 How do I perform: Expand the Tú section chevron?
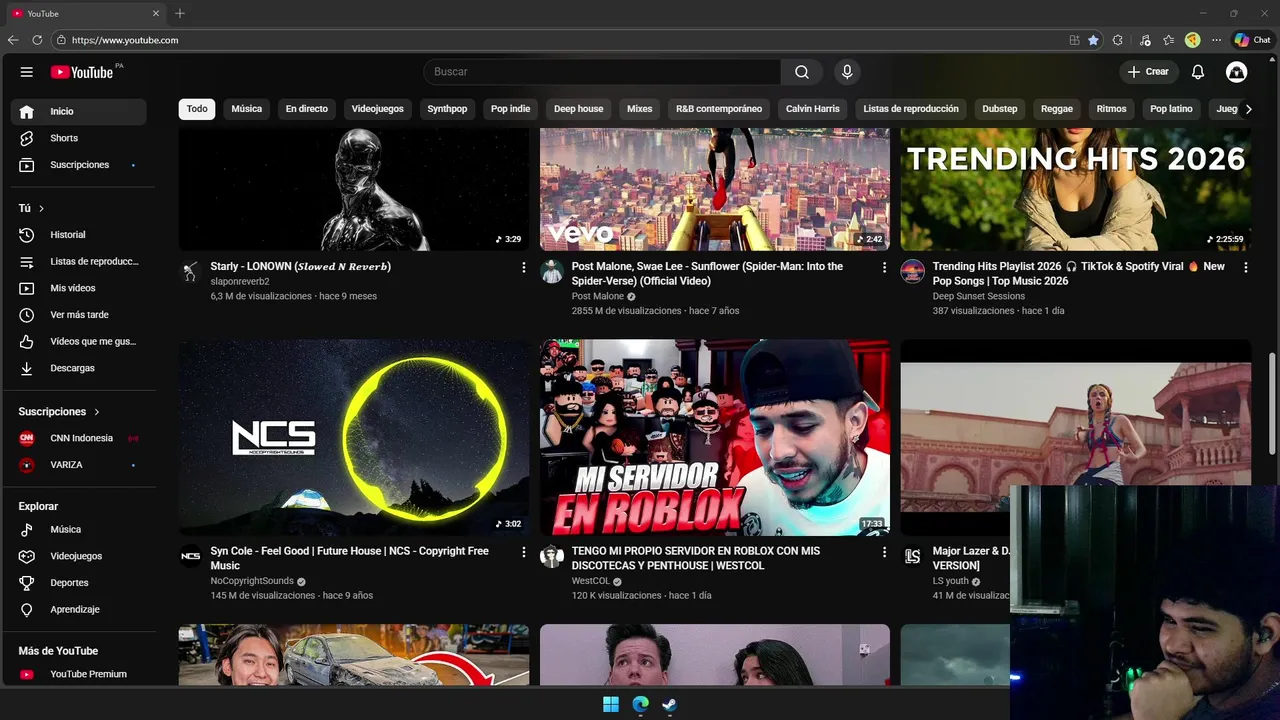tap(41, 208)
